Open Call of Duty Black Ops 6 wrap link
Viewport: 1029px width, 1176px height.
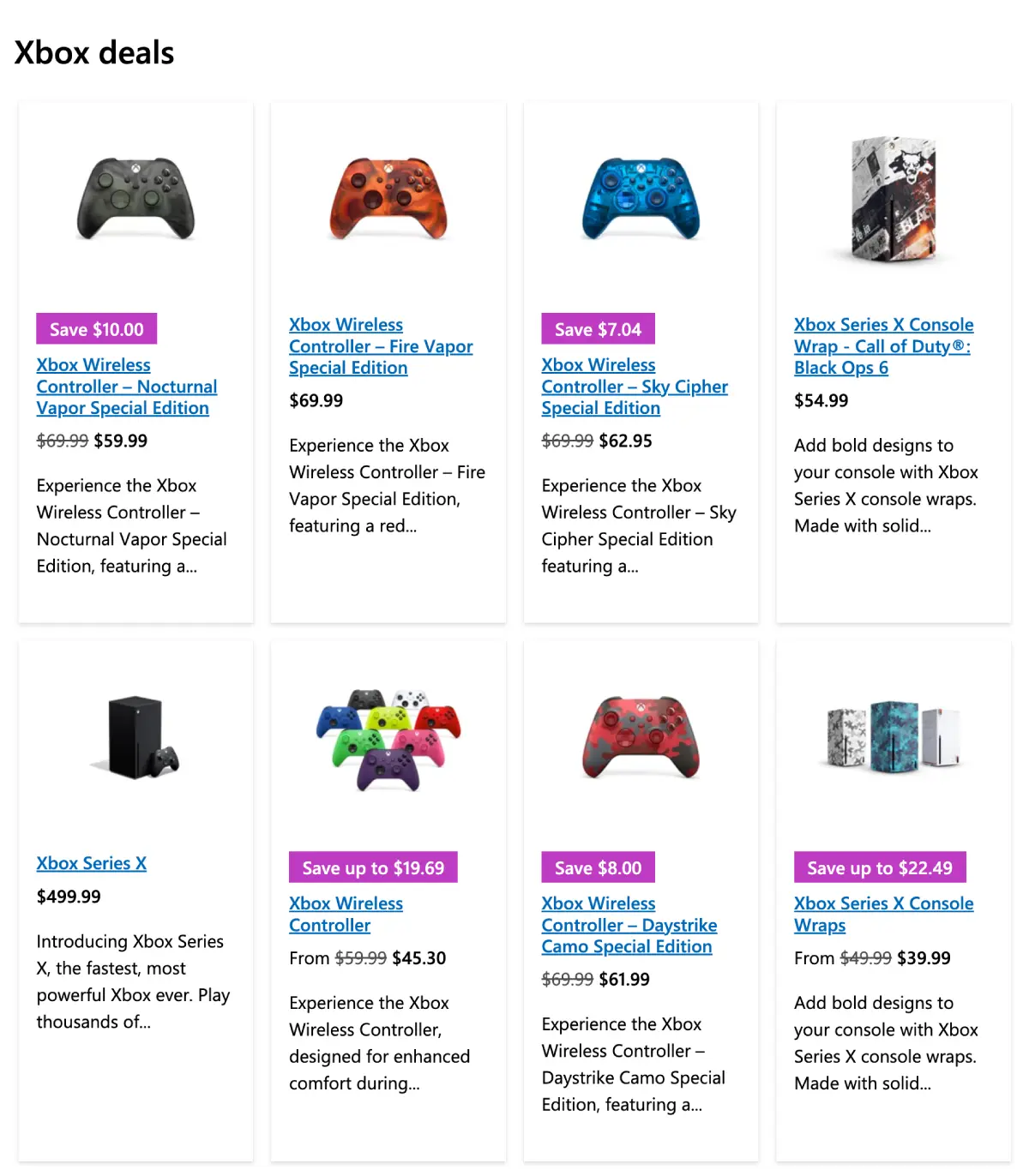pyautogui.click(x=883, y=346)
